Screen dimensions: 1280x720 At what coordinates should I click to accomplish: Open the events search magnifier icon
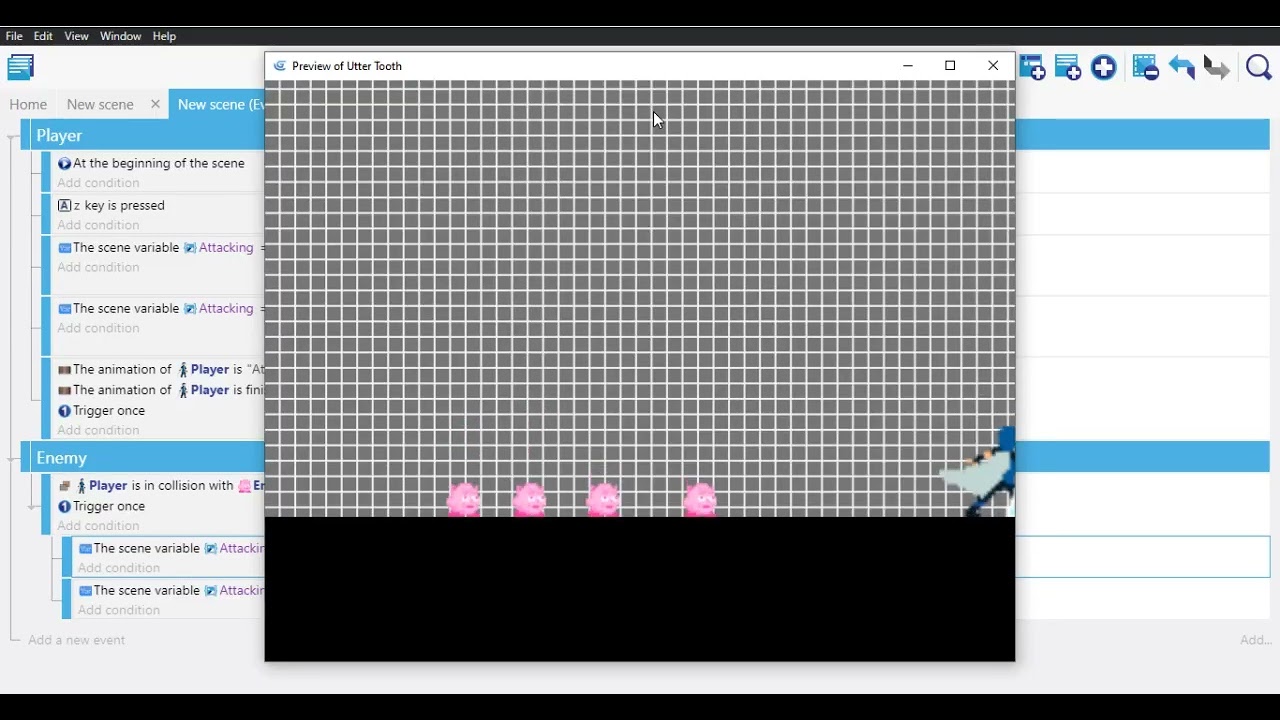coord(1259,67)
